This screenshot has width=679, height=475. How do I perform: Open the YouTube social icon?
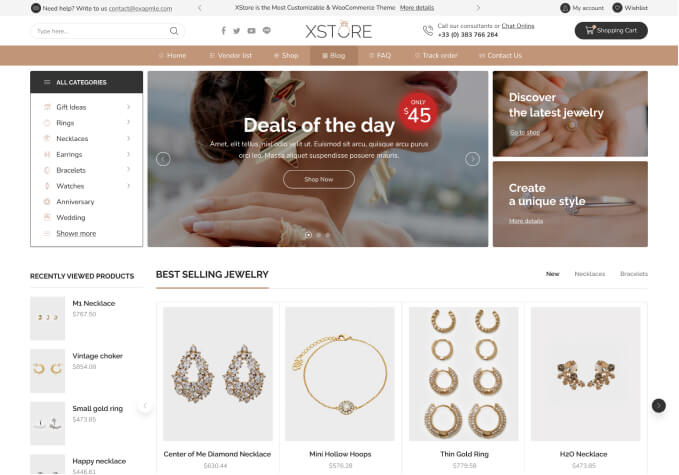(252, 31)
